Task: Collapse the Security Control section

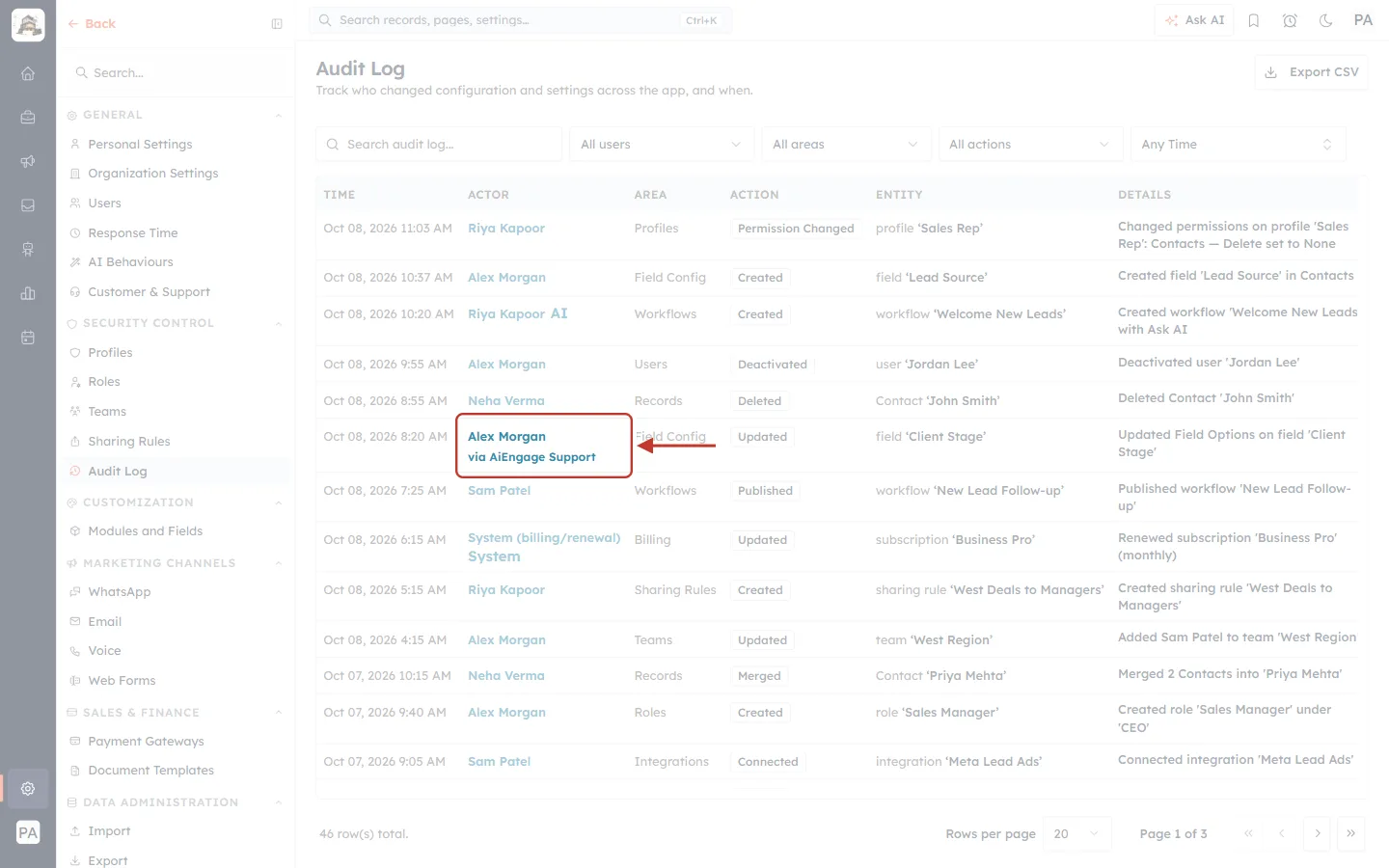Action: pos(278,324)
